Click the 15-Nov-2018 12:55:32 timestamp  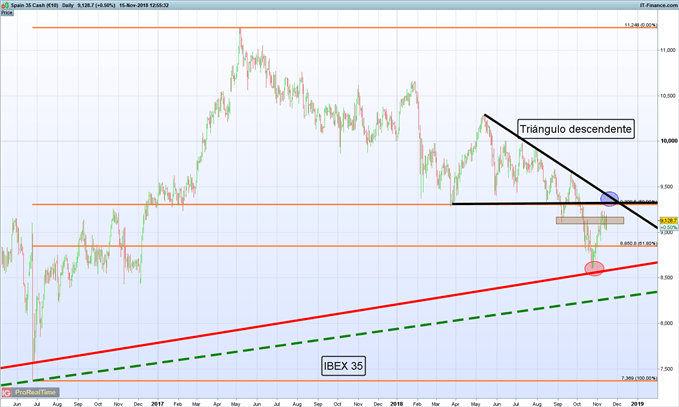tap(144, 5)
